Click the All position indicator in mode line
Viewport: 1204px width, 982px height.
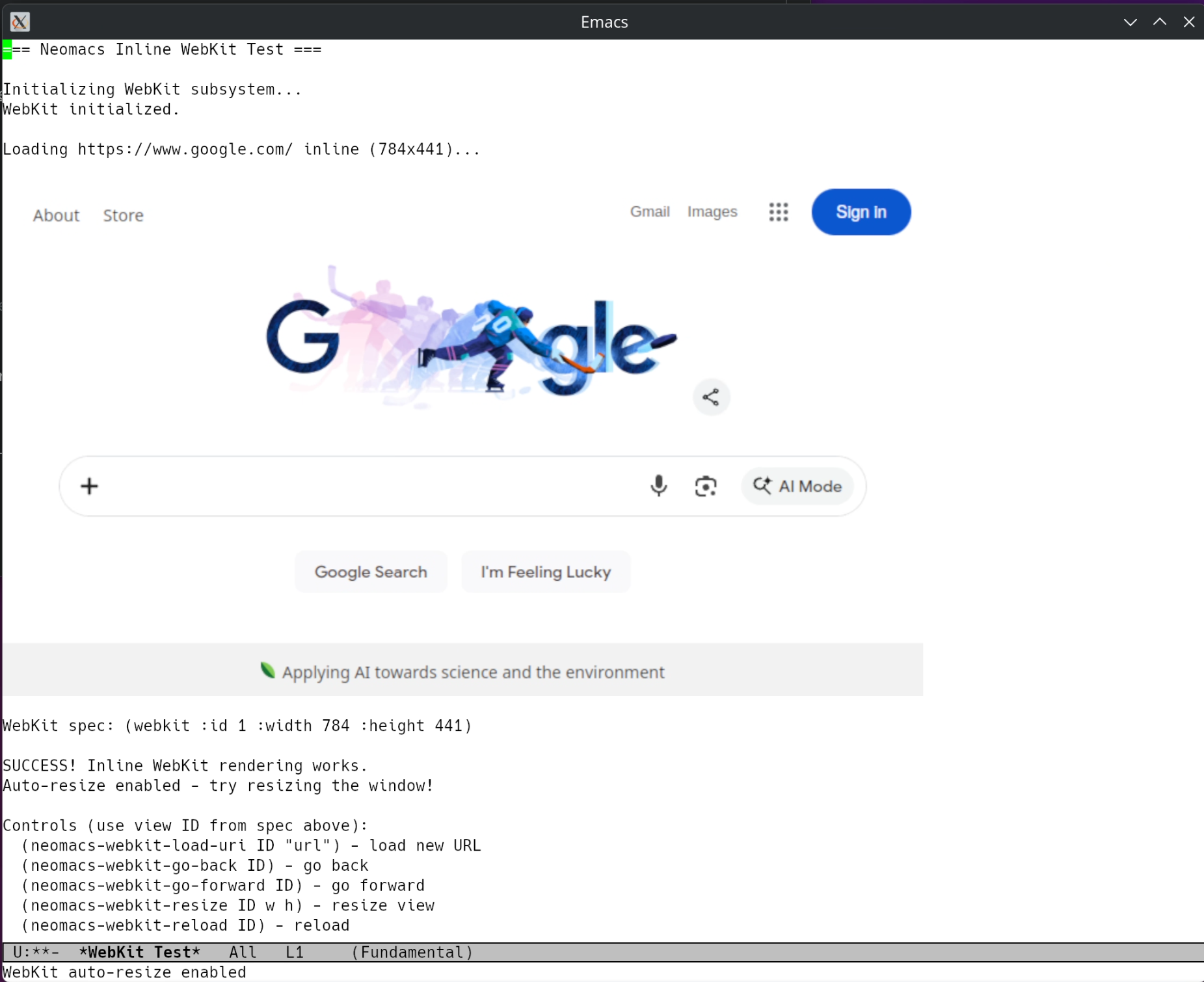click(x=243, y=952)
